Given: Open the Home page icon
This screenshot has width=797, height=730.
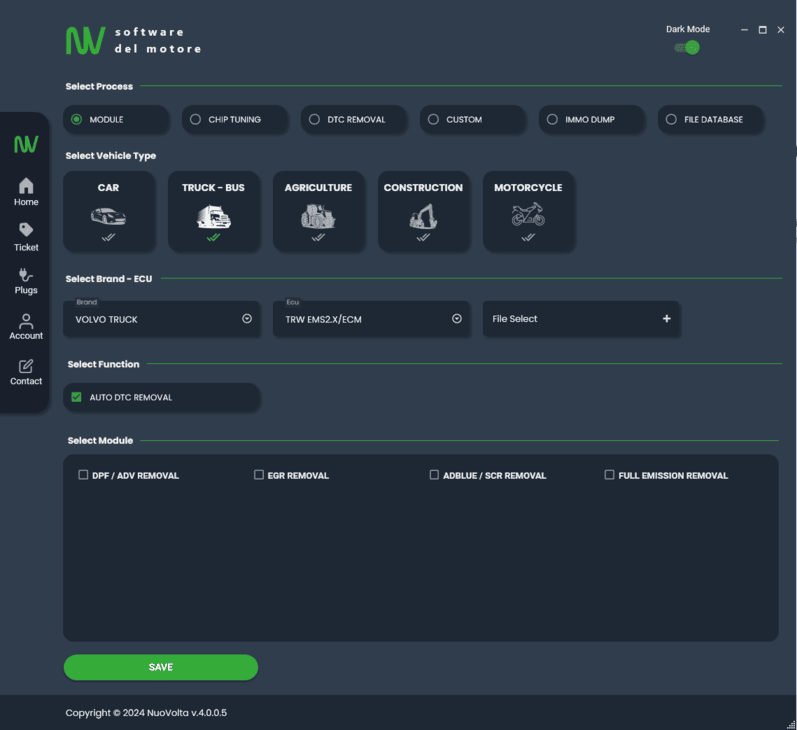Looking at the screenshot, I should tap(26, 186).
